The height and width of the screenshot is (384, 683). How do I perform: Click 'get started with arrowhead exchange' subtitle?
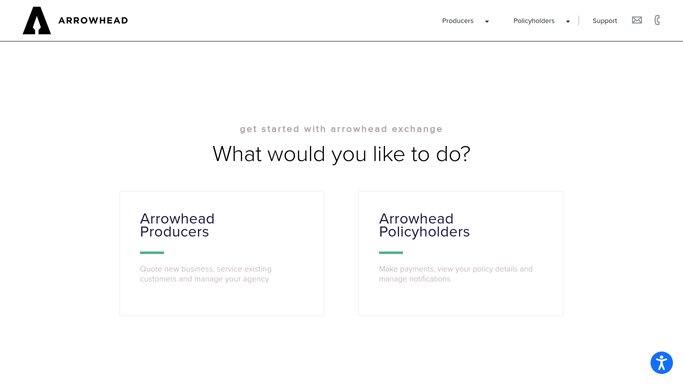[341, 129]
